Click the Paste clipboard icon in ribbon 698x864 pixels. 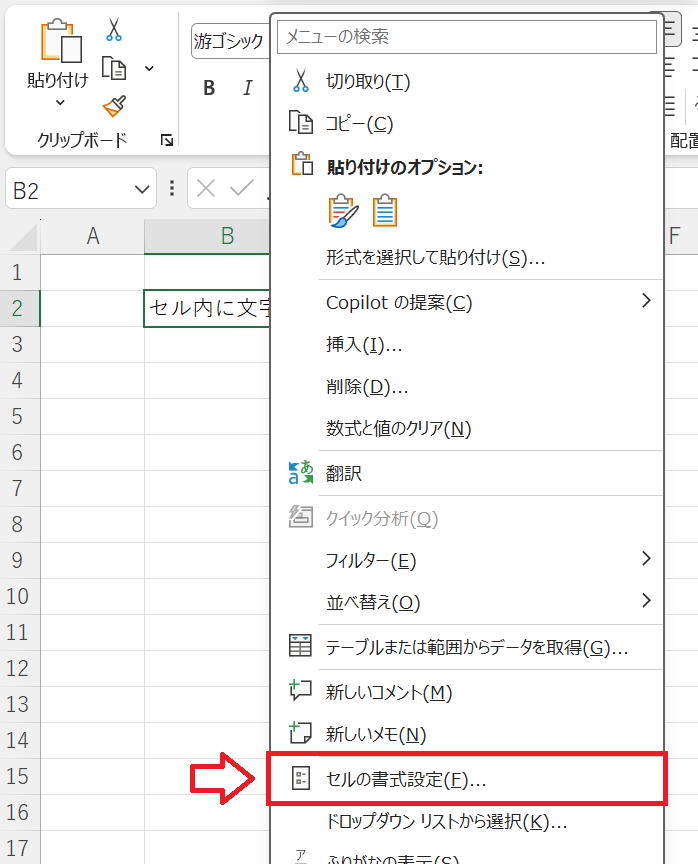pyautogui.click(x=61, y=41)
